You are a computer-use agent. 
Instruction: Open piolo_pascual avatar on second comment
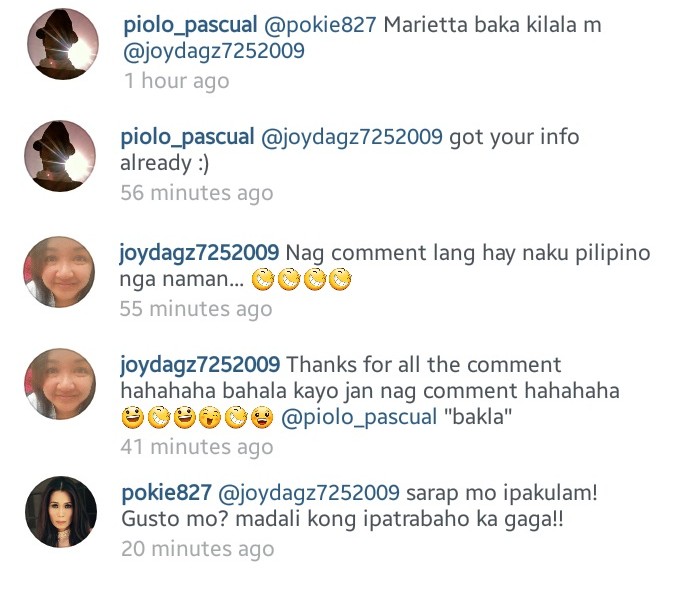(x=60, y=156)
